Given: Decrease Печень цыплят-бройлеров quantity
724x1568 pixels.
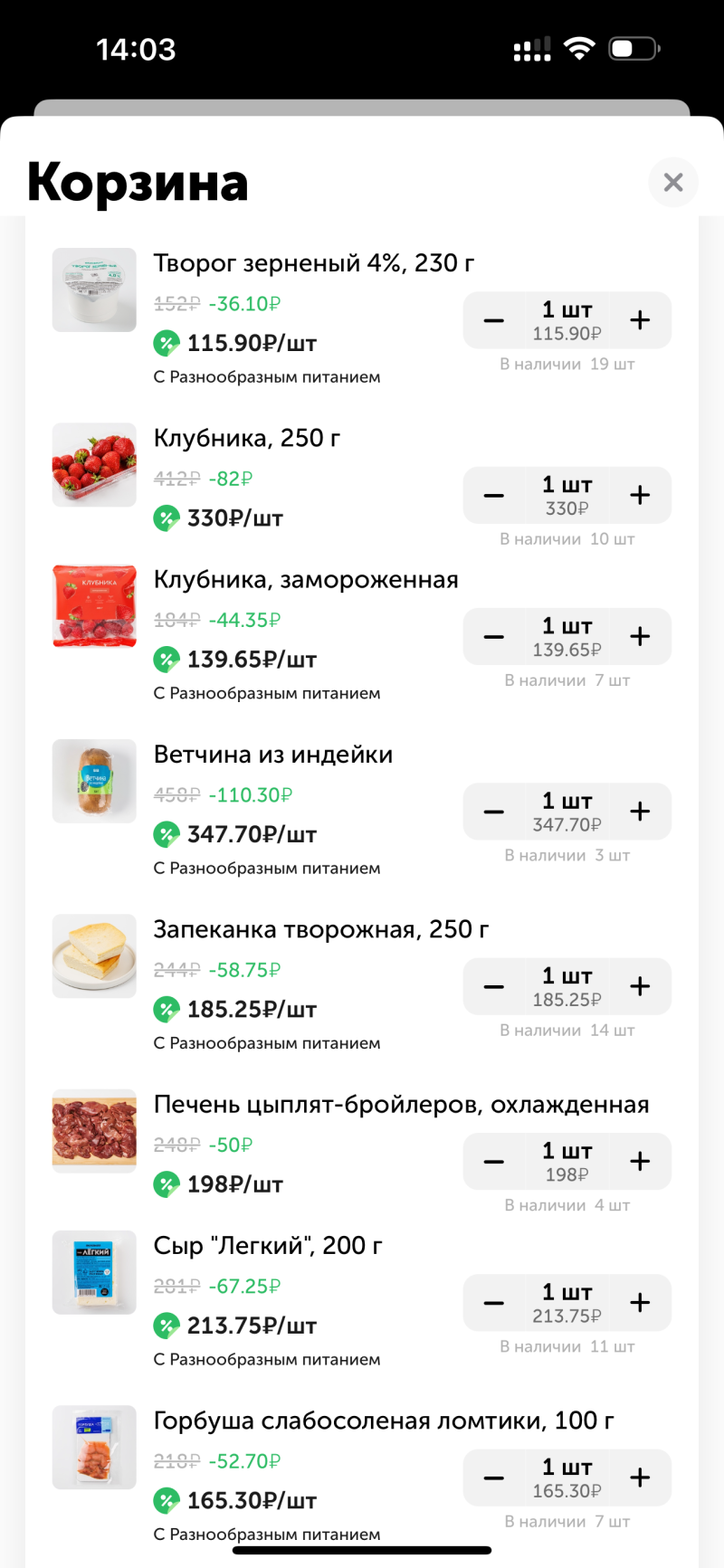Looking at the screenshot, I should pyautogui.click(x=494, y=1161).
